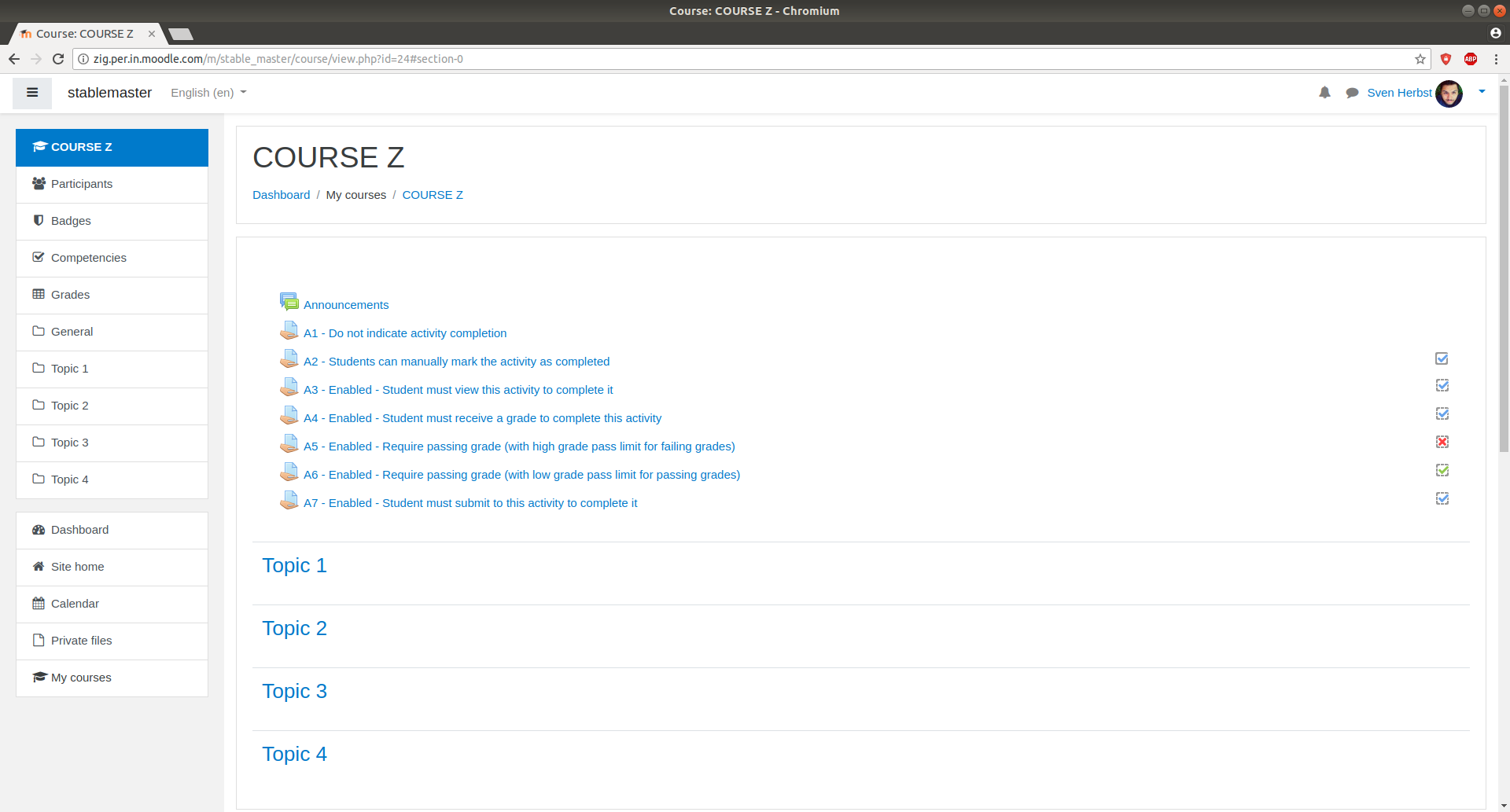Open assignment A6 low grade pass limit
This screenshot has width=1510, height=812.
click(x=521, y=475)
